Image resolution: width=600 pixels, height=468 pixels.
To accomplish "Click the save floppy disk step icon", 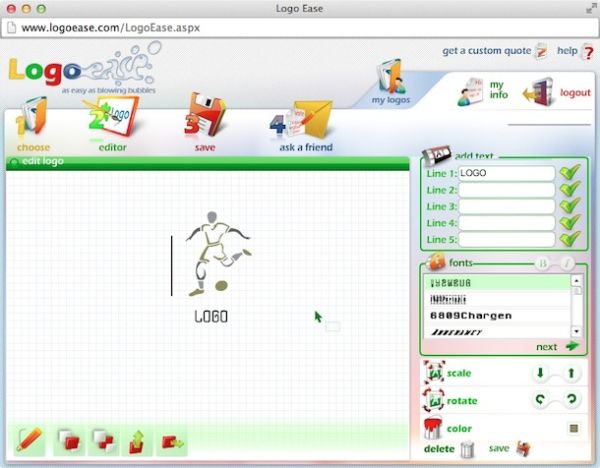I will tap(204, 121).
